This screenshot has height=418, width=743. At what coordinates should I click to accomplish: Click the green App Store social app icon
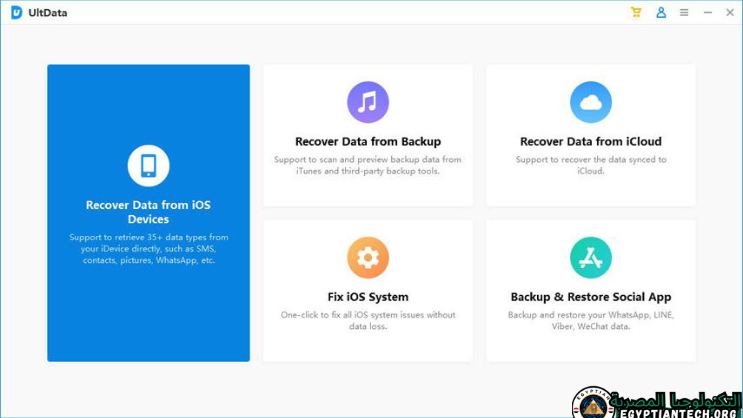(x=590, y=258)
